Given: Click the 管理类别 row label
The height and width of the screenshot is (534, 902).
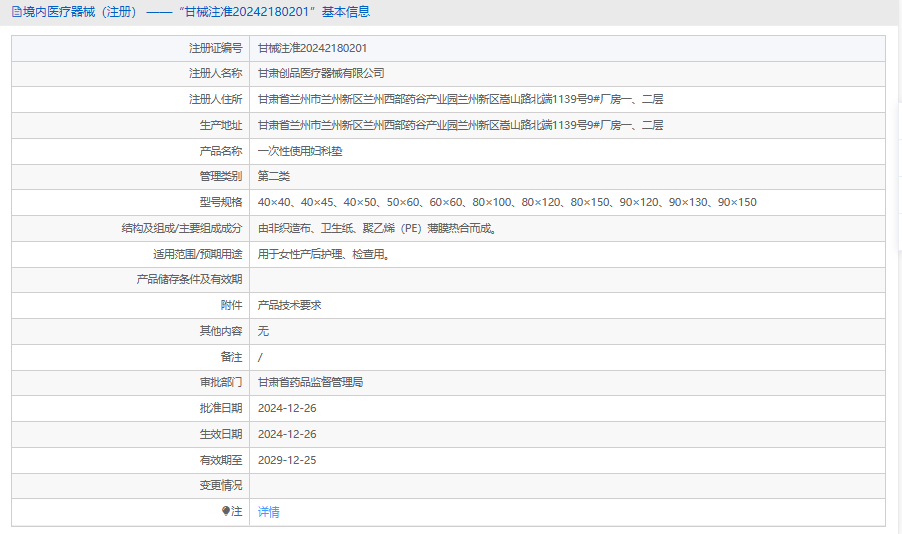Looking at the screenshot, I should [221, 176].
